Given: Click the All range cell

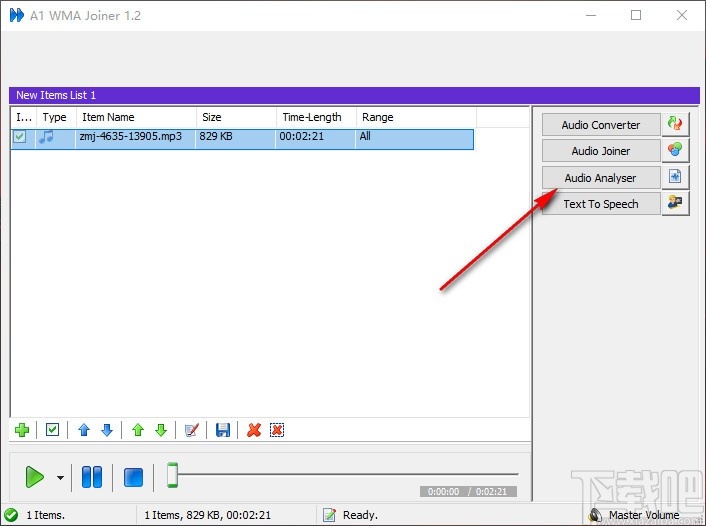Looking at the screenshot, I should click(x=365, y=136).
